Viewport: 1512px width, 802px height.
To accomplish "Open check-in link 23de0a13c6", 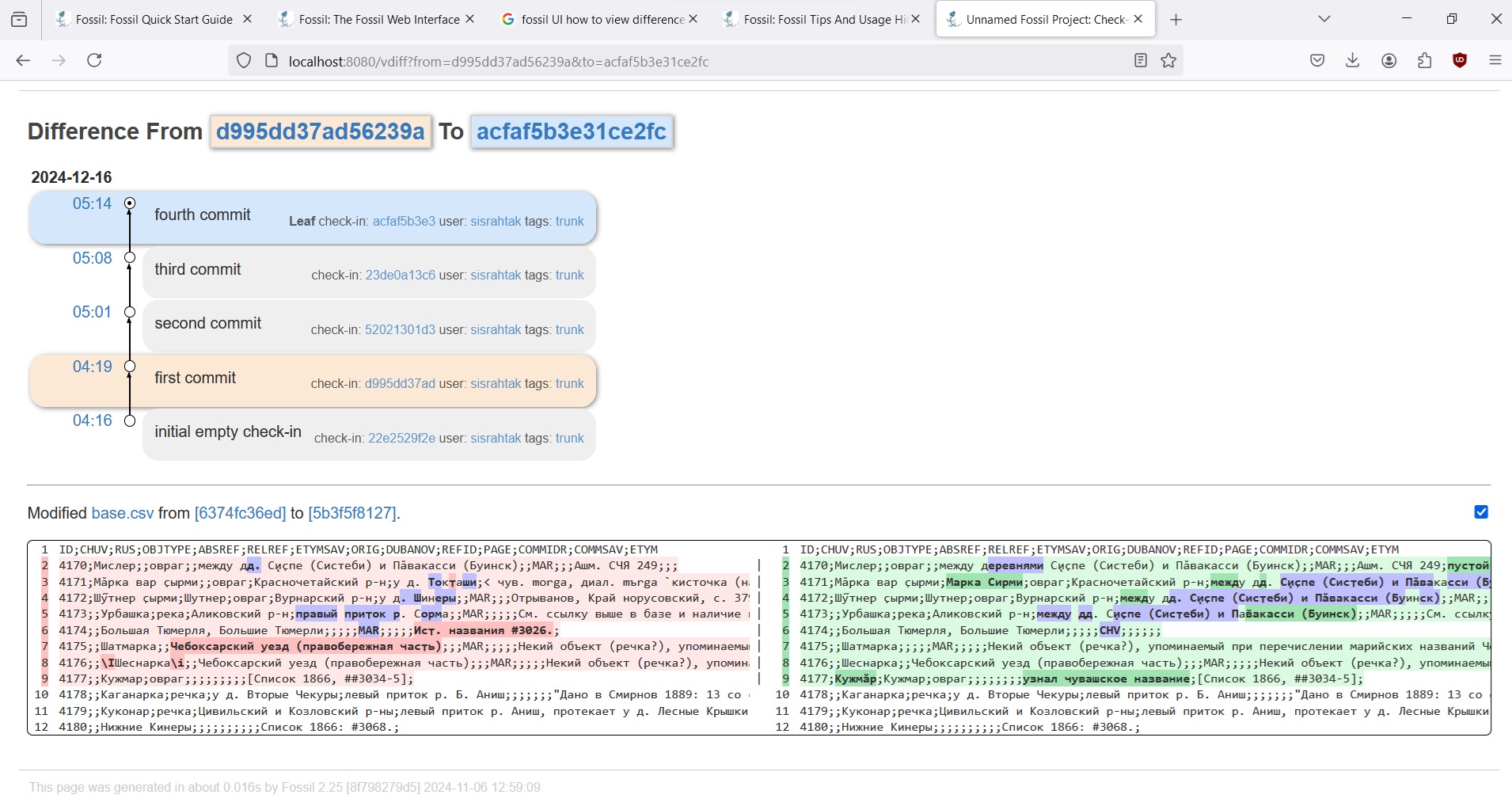I will click(x=400, y=276).
